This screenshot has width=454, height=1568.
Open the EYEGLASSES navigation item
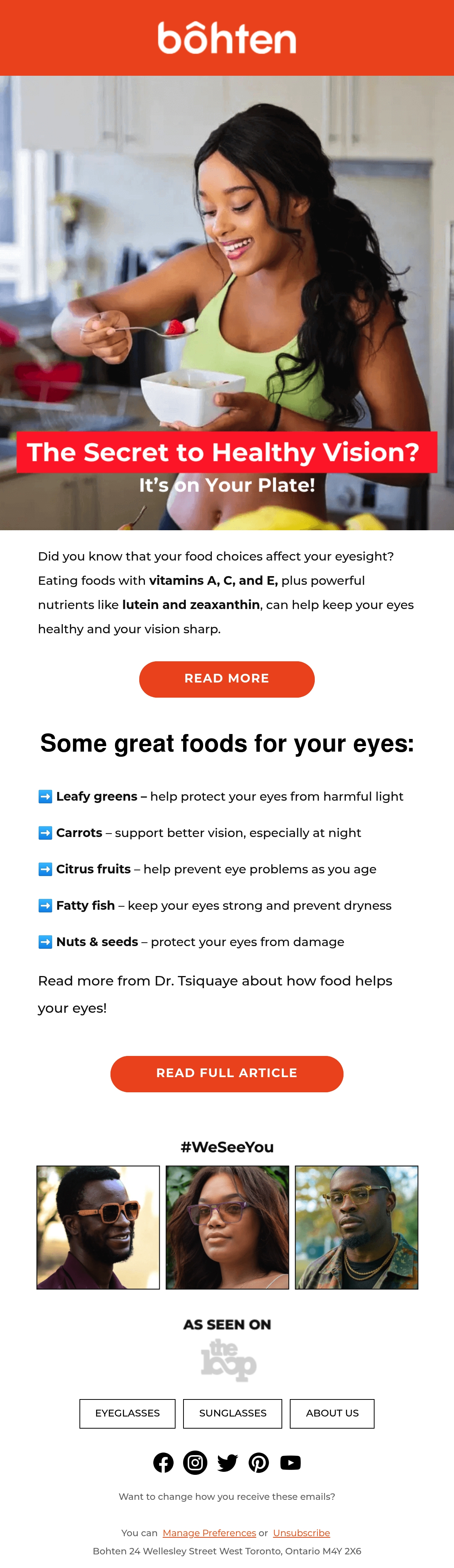[x=127, y=1413]
